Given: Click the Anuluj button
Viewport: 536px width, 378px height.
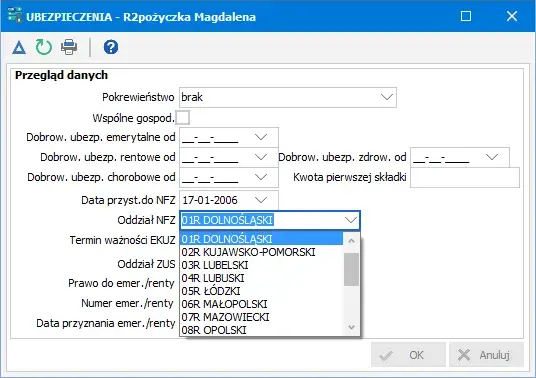Looking at the screenshot, I should click(486, 355).
